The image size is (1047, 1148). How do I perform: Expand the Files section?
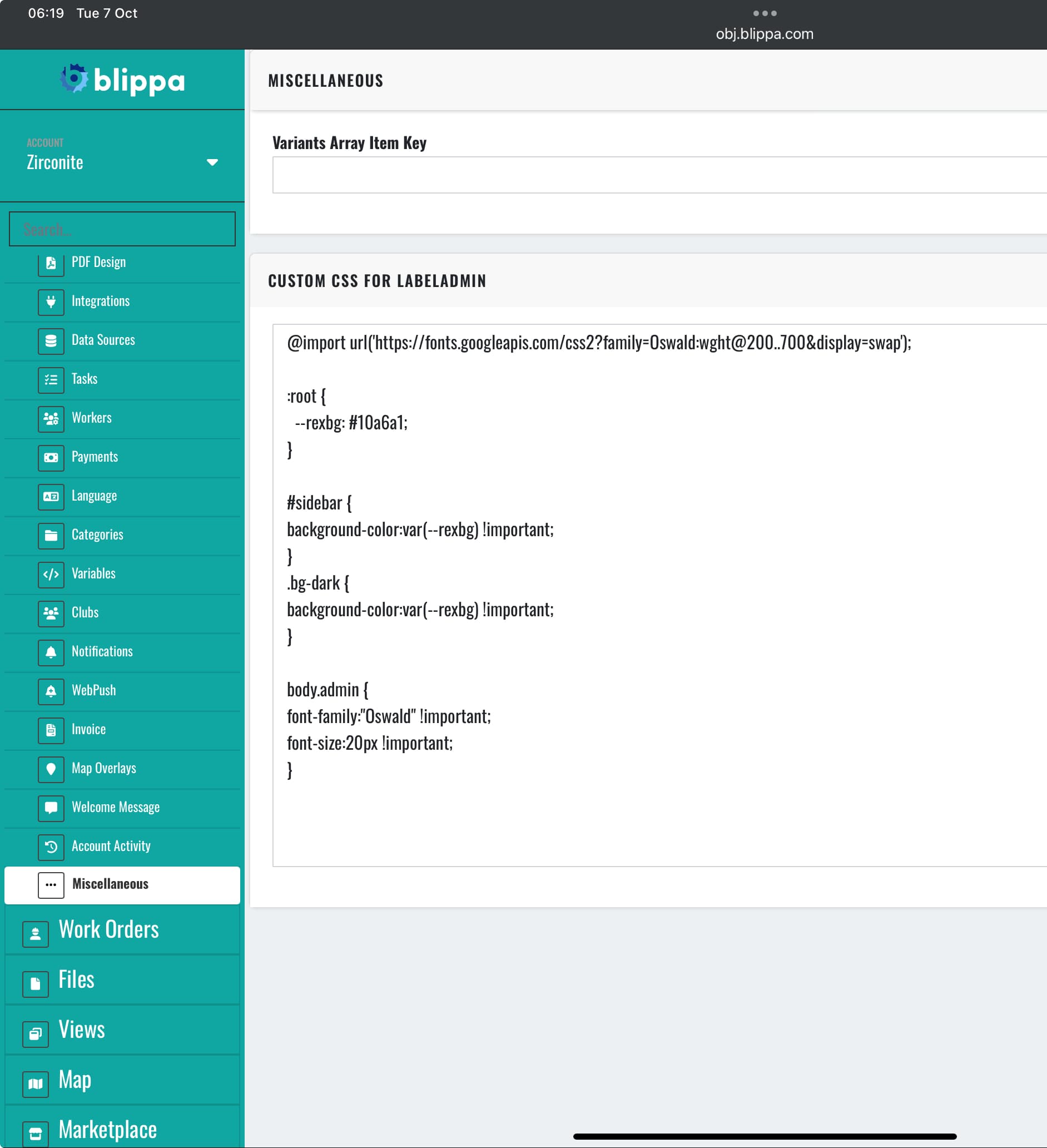pos(76,979)
